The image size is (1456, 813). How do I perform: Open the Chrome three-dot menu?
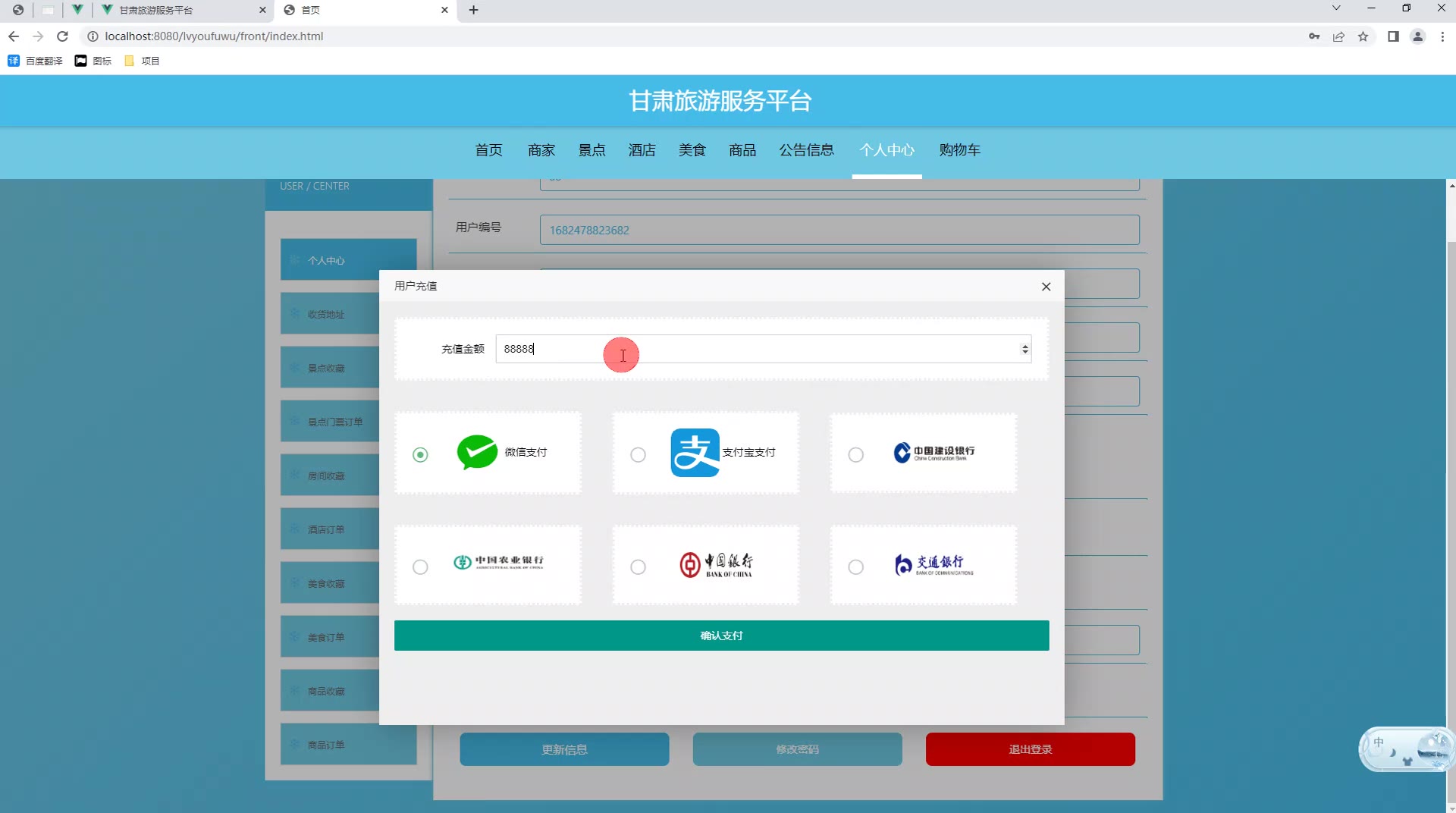pyautogui.click(x=1442, y=36)
